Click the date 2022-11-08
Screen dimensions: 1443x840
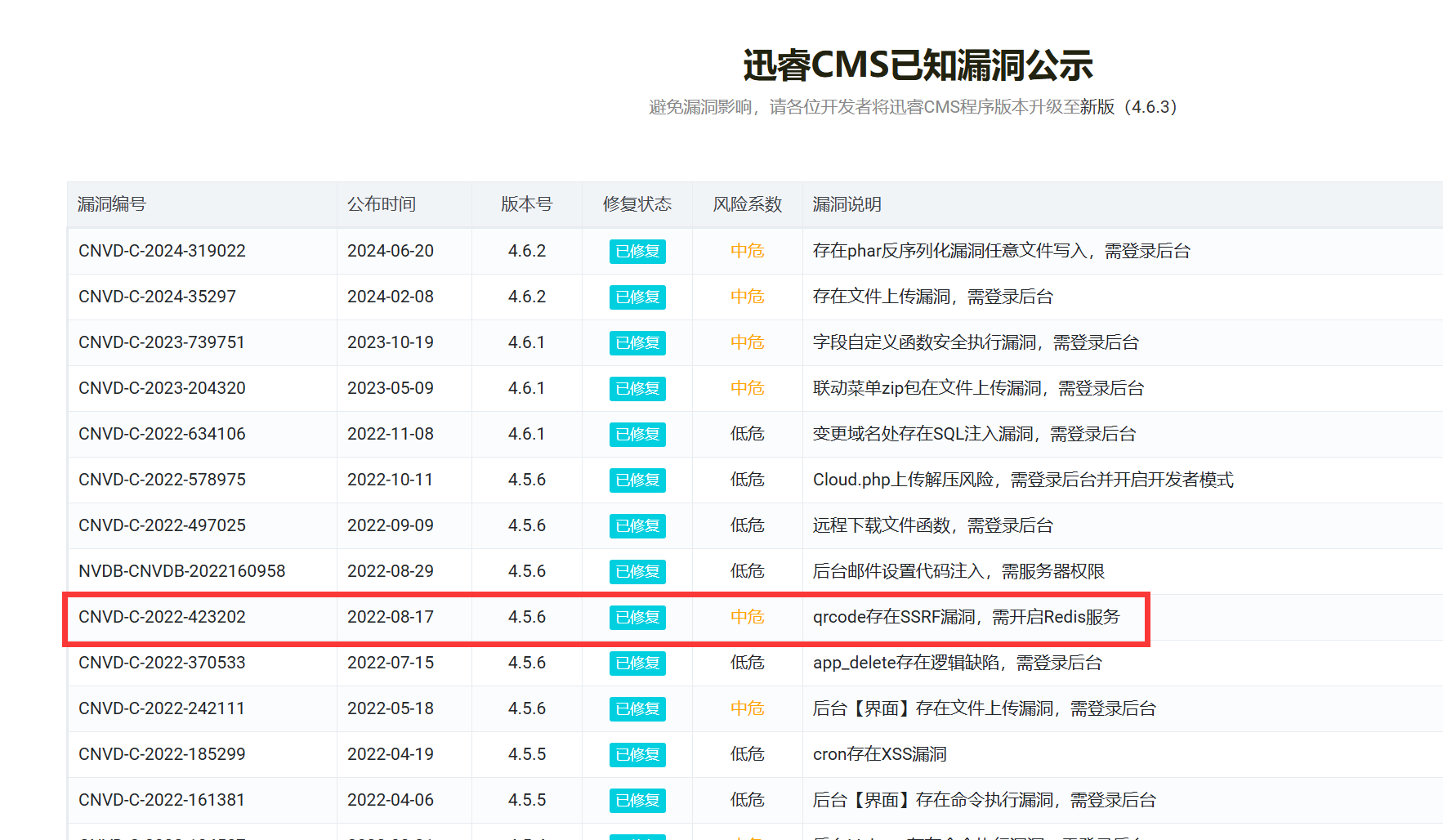391,434
